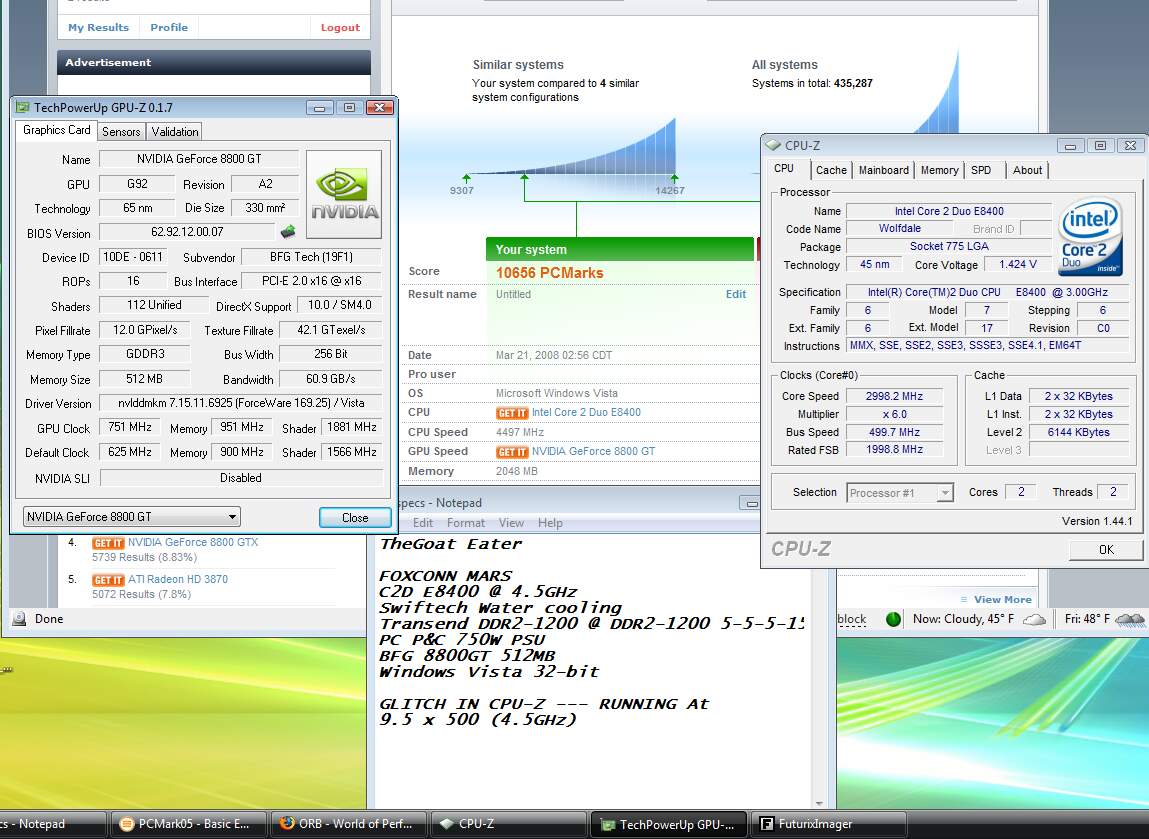Click the Your system green header
The width and height of the screenshot is (1149, 839).
tap(619, 249)
